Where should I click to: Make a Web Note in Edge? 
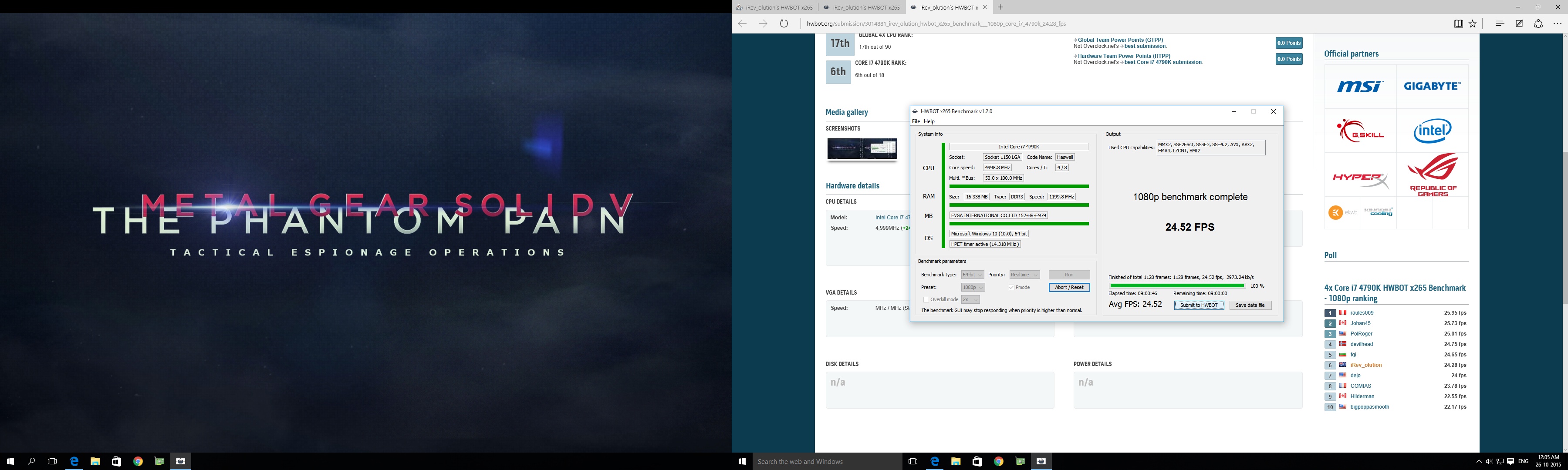point(1519,23)
